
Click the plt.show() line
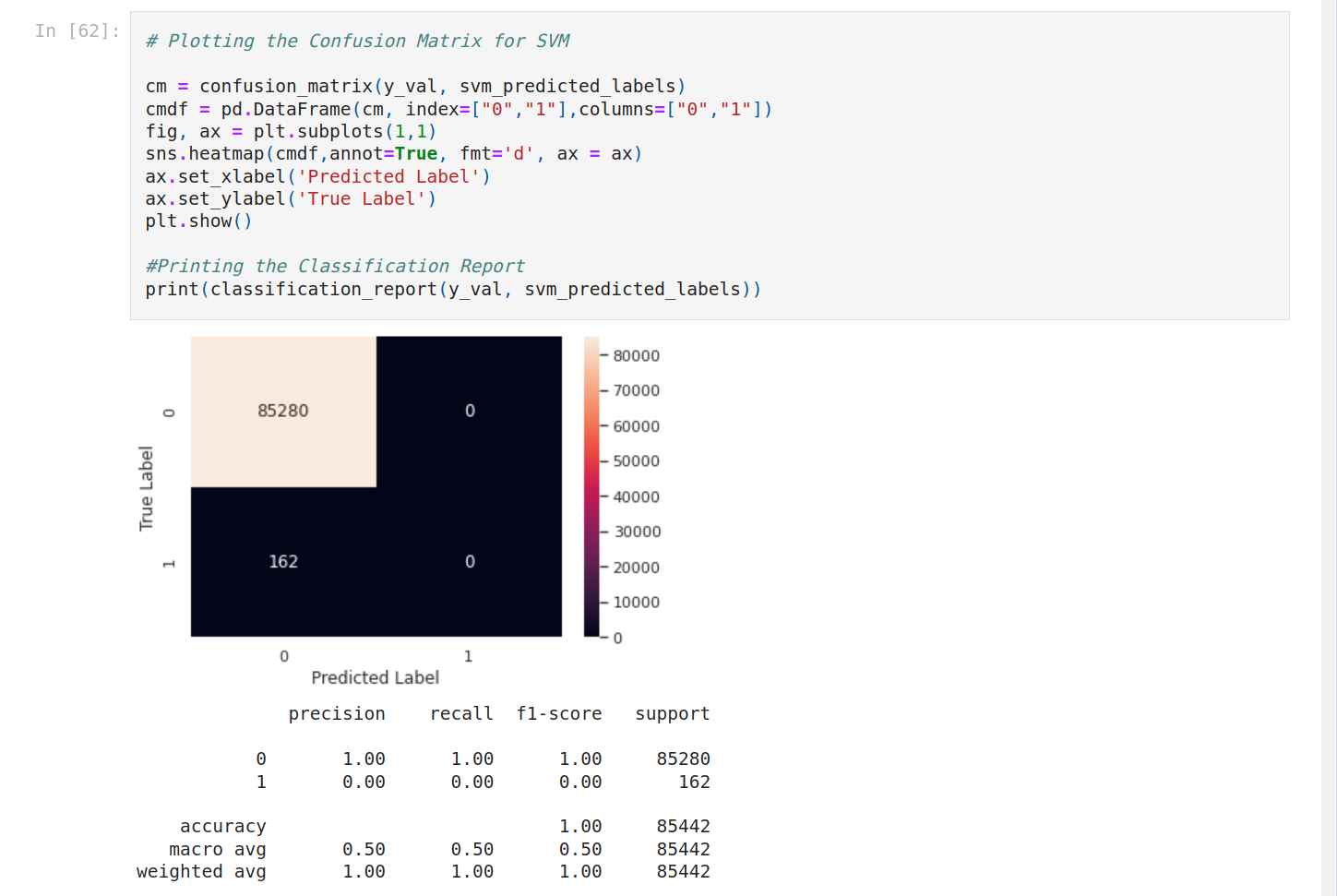(x=198, y=221)
